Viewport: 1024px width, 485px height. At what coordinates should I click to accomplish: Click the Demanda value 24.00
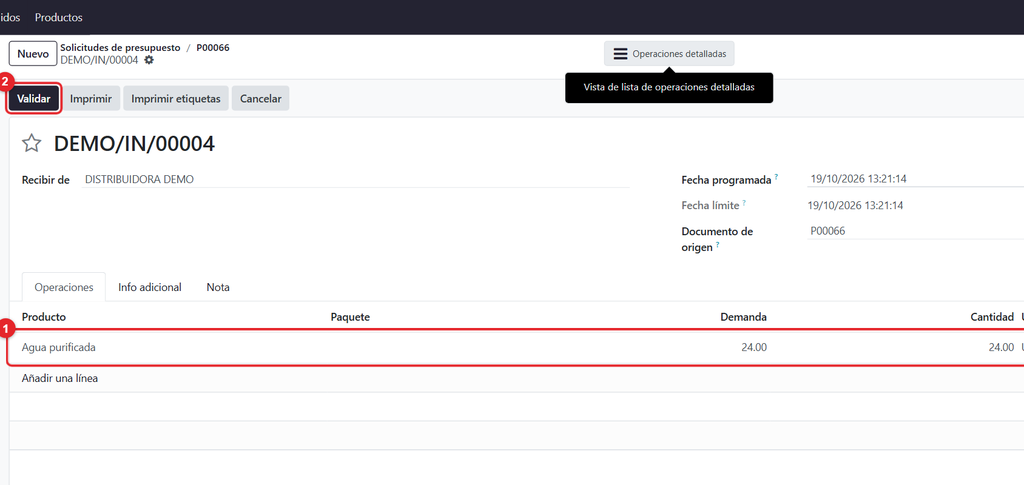click(x=754, y=348)
